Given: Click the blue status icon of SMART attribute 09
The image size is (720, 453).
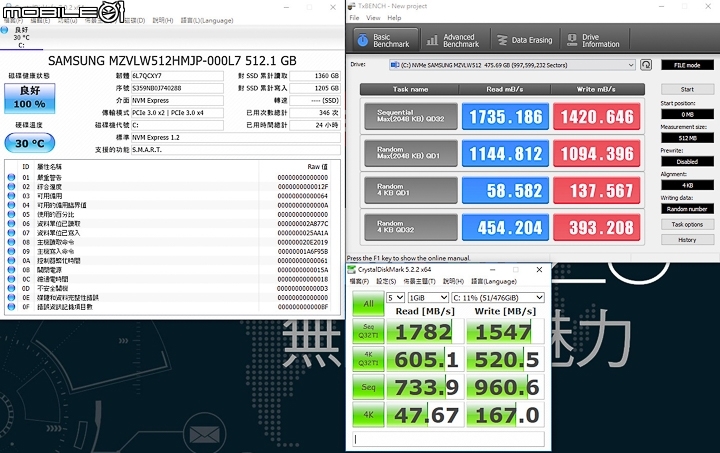Looking at the screenshot, I should click(x=11, y=251).
